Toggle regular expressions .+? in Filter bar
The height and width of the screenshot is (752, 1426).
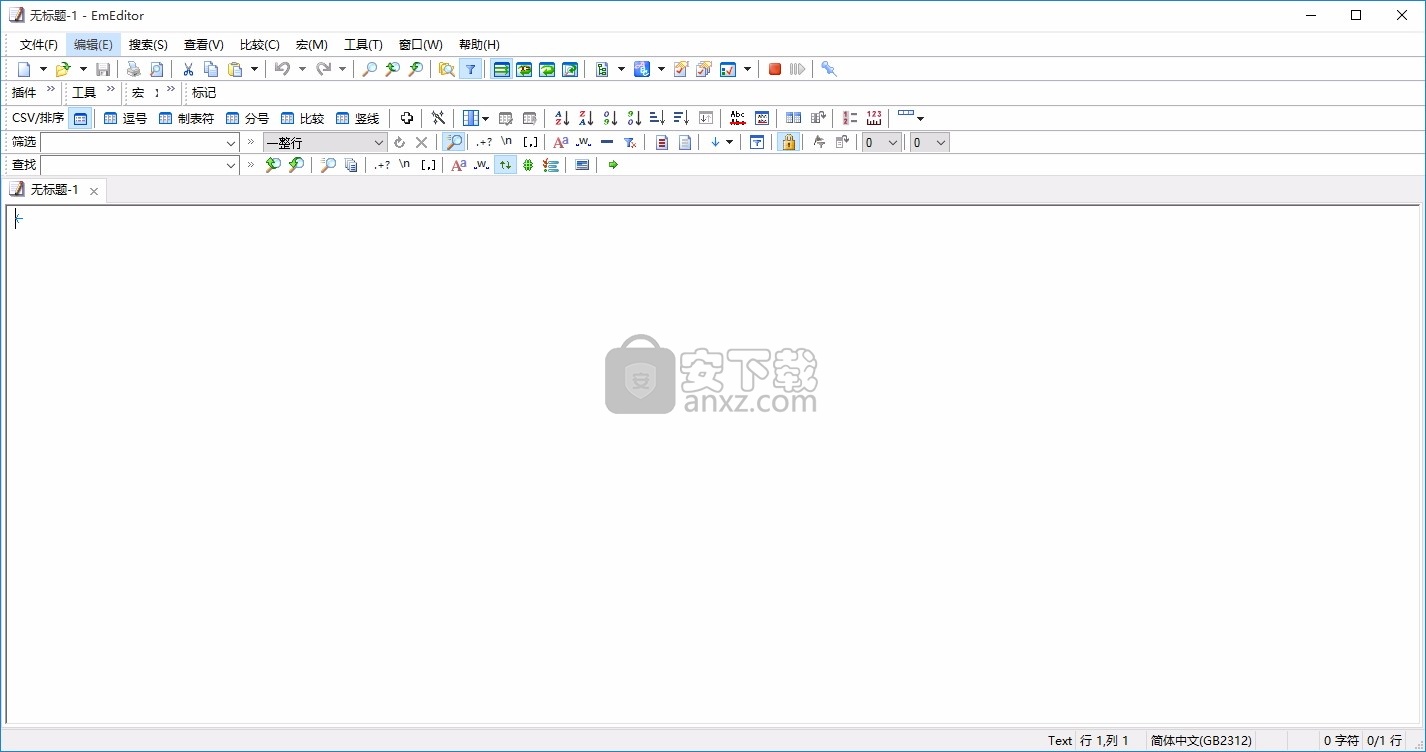[484, 142]
